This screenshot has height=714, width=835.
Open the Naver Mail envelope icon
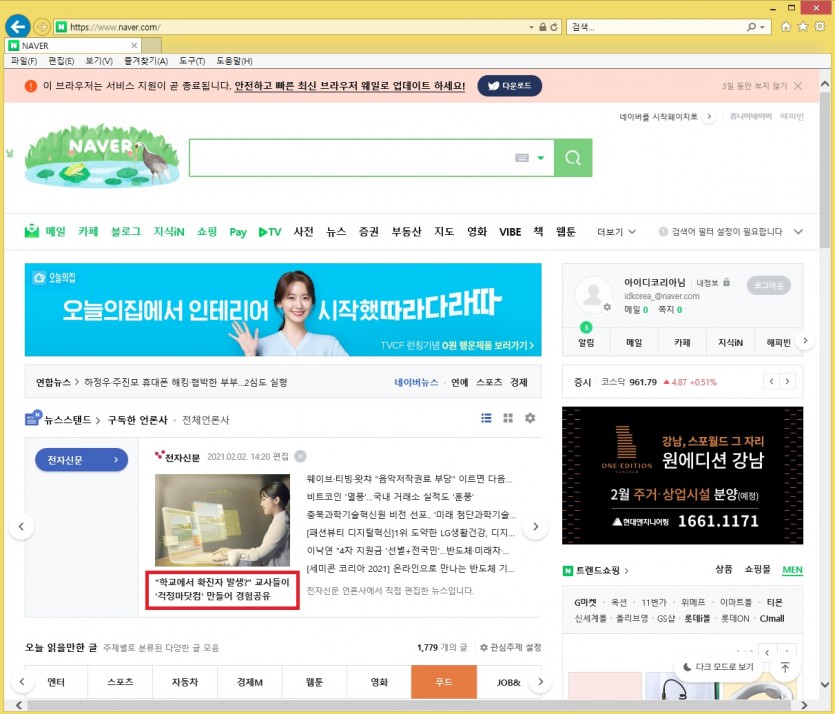(32, 231)
